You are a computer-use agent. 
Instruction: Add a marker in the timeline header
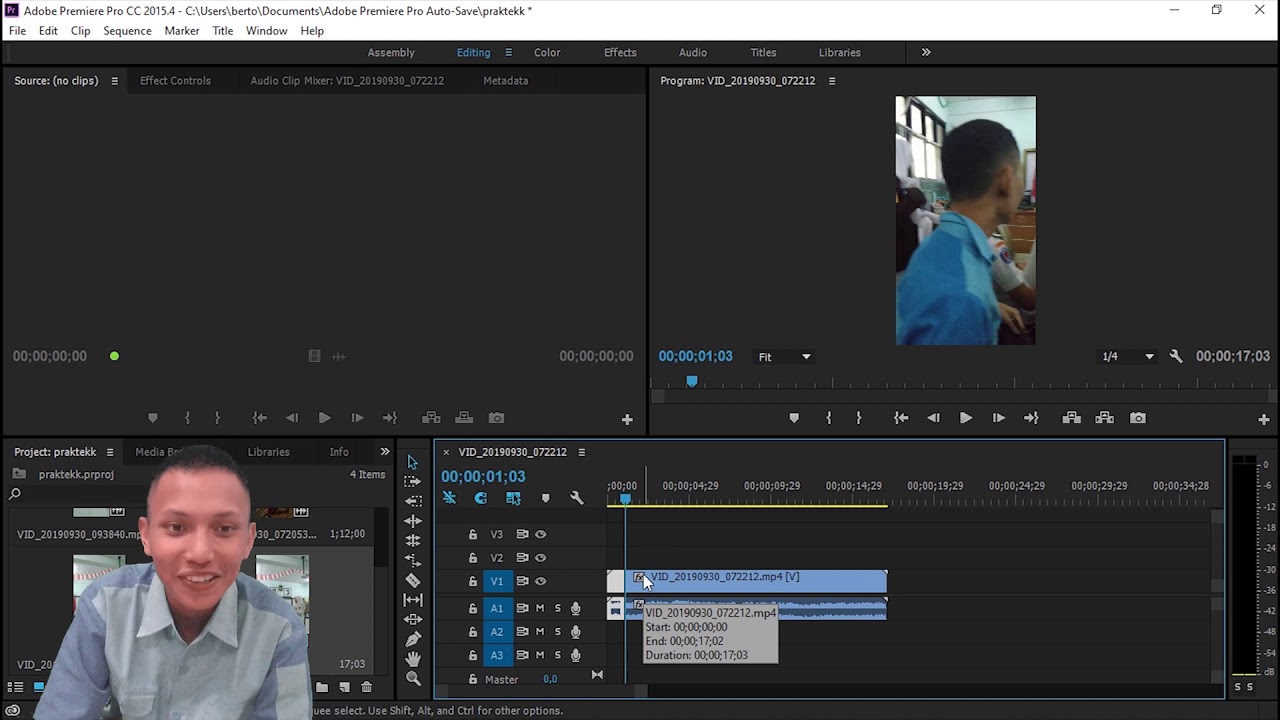pos(545,498)
